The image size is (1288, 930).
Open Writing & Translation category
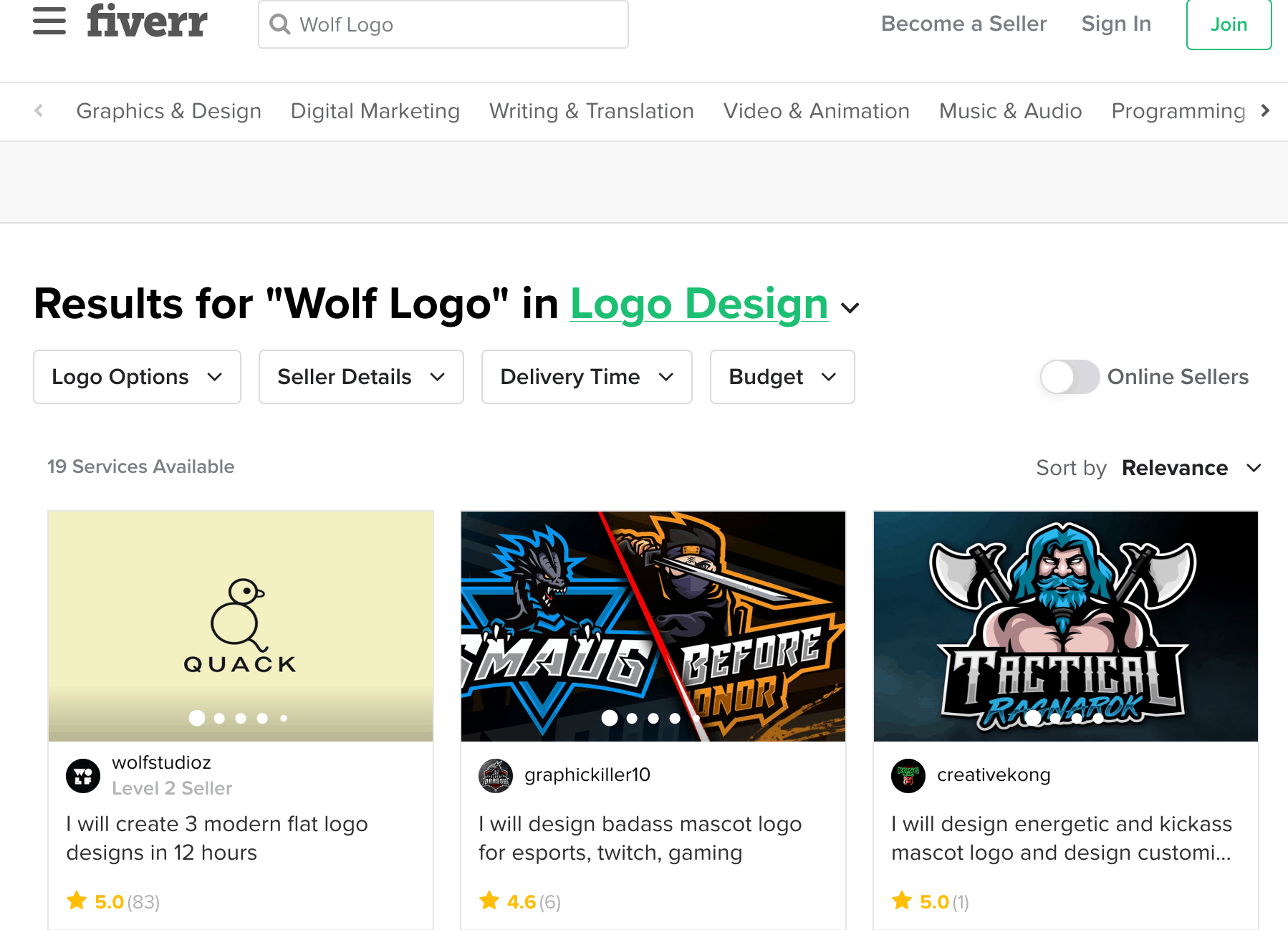592,111
